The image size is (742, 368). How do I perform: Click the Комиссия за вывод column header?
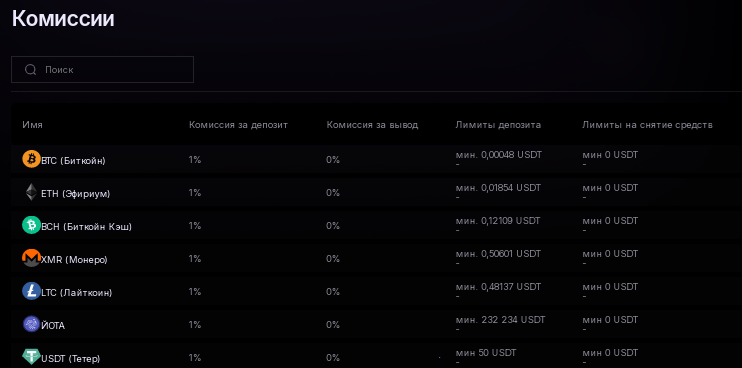(x=372, y=125)
